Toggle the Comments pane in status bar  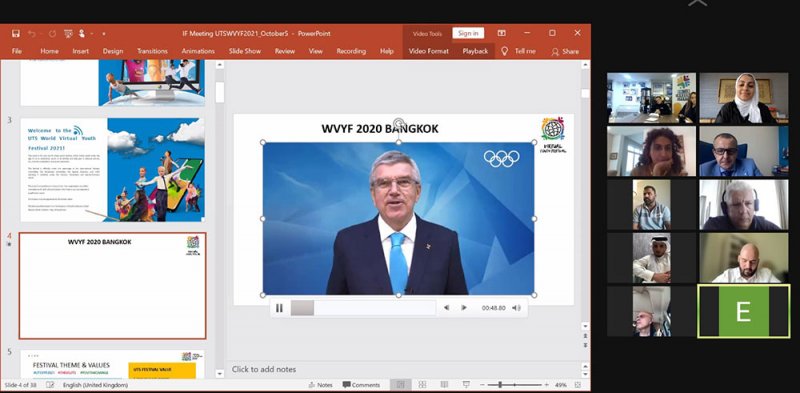tap(361, 385)
